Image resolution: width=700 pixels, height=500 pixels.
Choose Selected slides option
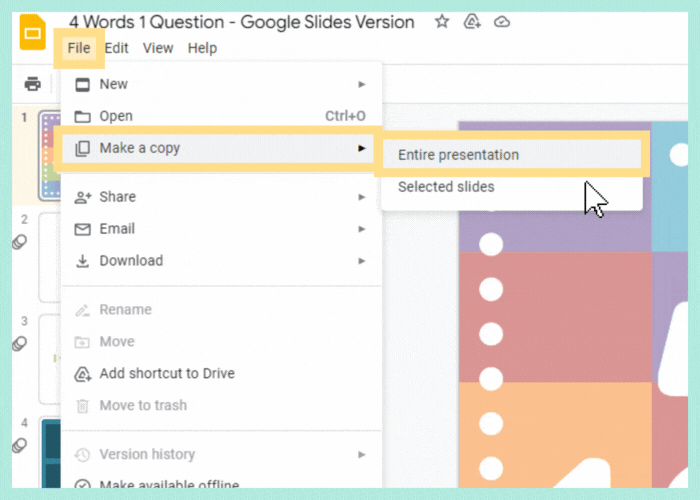pyautogui.click(x=446, y=187)
